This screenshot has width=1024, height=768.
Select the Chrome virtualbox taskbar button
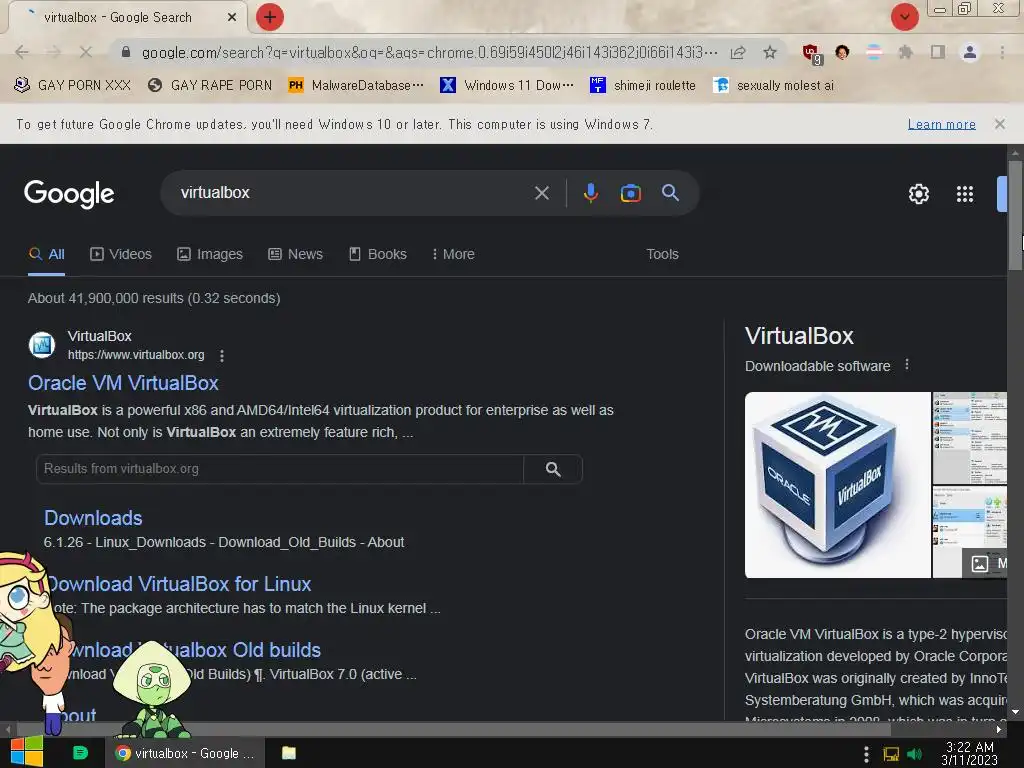185,753
